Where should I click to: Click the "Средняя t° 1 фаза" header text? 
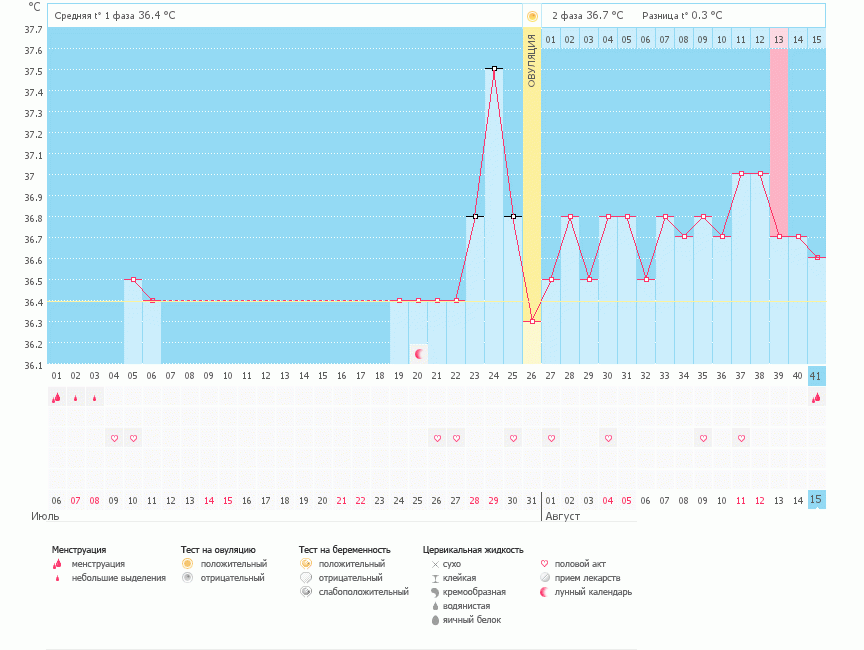pos(95,16)
